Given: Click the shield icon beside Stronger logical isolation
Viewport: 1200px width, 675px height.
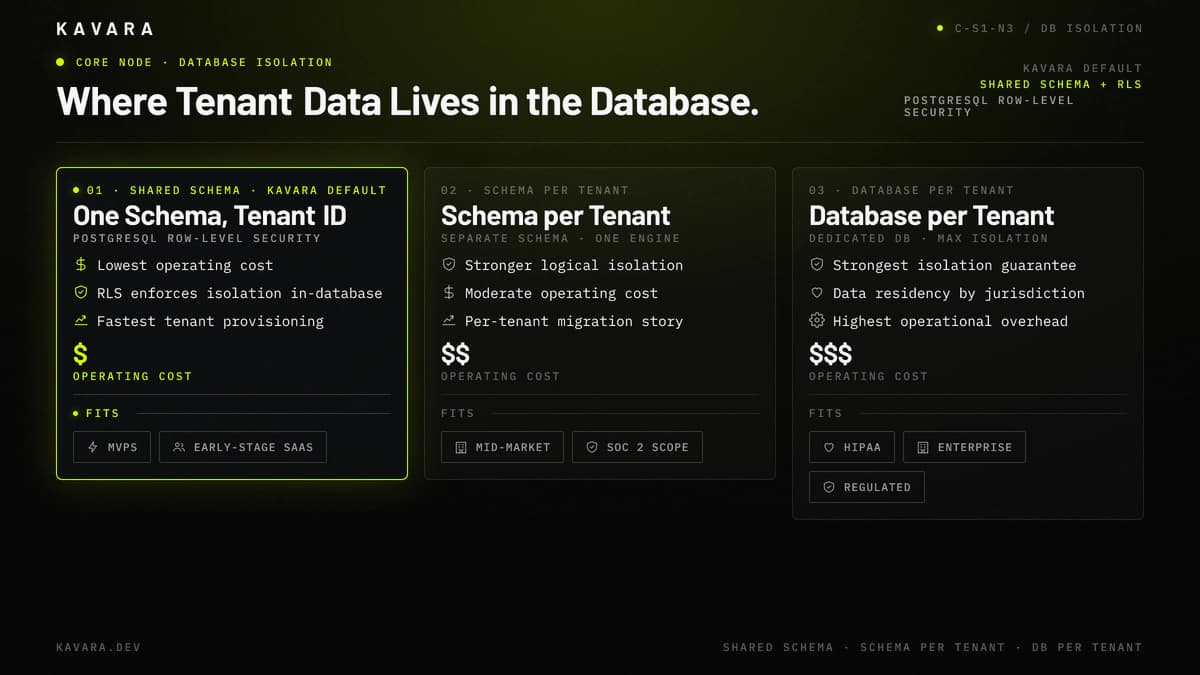Looking at the screenshot, I should pos(449,265).
